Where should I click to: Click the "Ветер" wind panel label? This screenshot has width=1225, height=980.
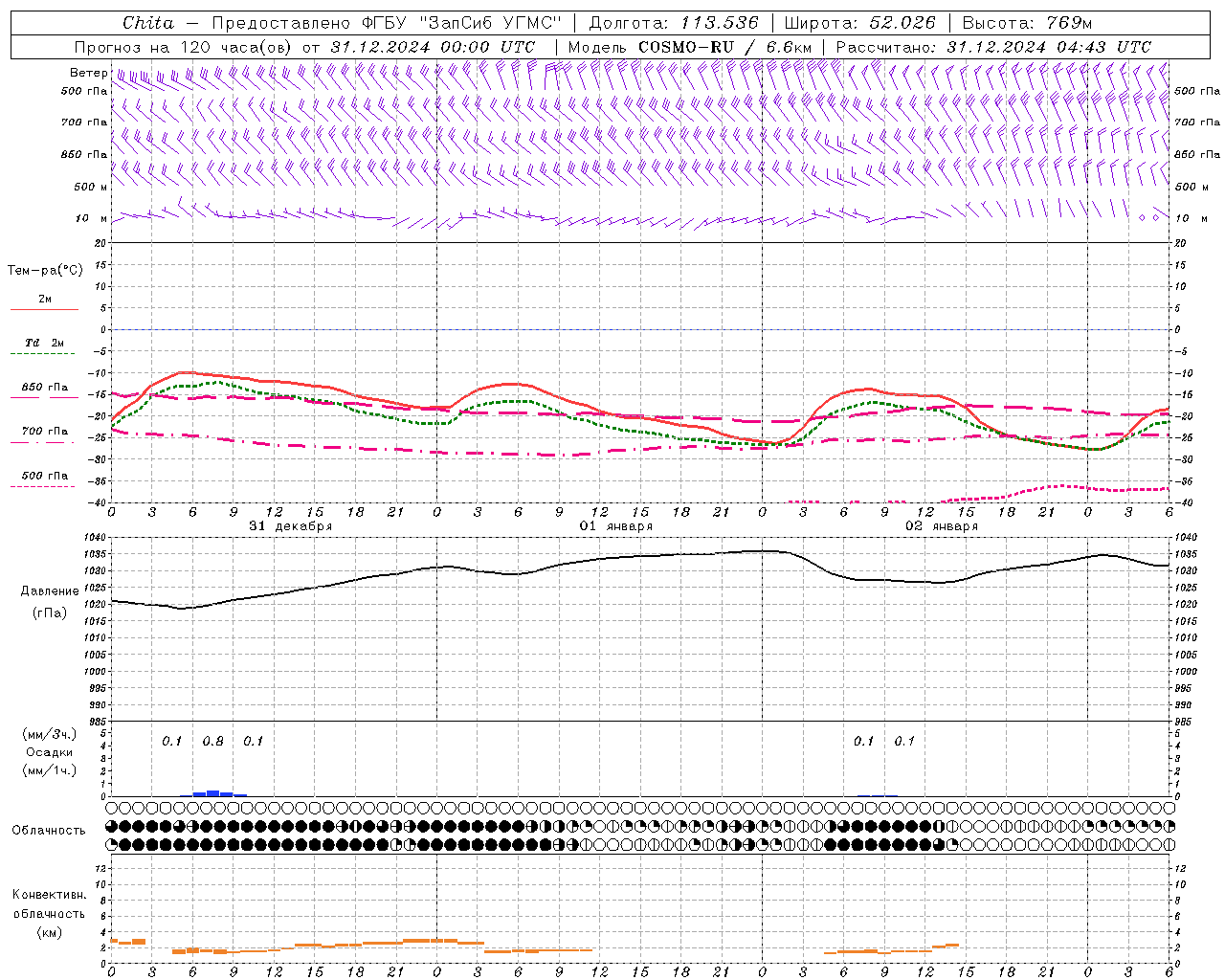[88, 73]
